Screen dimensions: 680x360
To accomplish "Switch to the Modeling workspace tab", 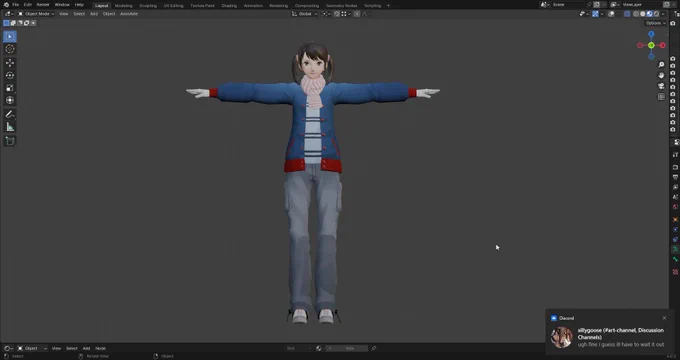I will click(124, 6).
